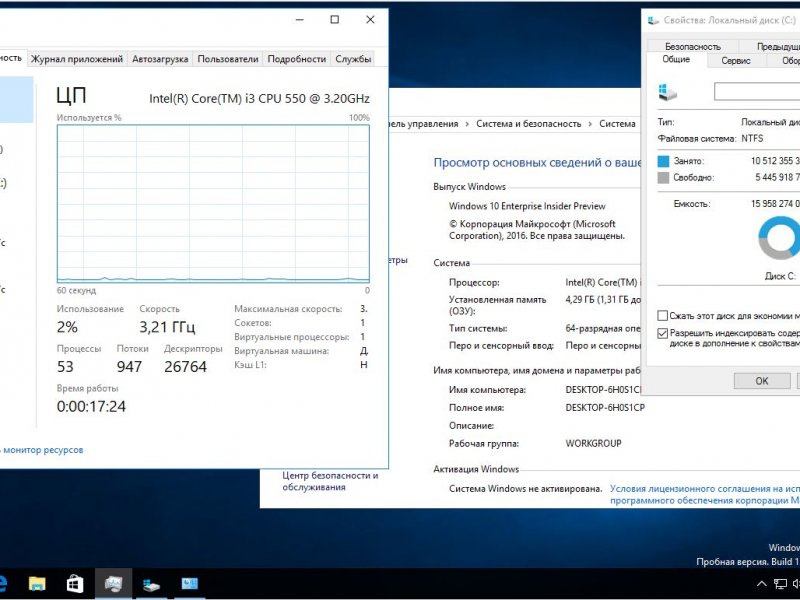Click the '3,21 ГГц' speed value
The width and height of the screenshot is (800, 600).
pos(167,327)
